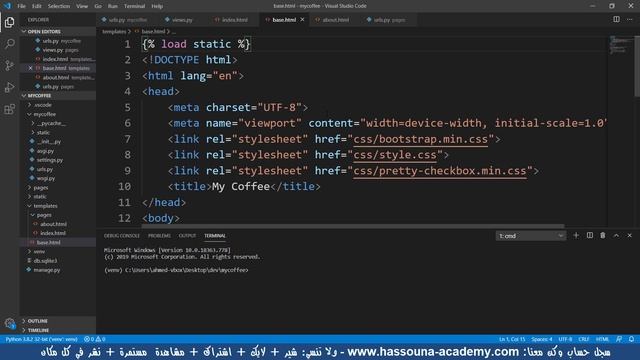Switch to the Output panel tab
The width and height of the screenshot is (640, 360).
tap(187, 236)
